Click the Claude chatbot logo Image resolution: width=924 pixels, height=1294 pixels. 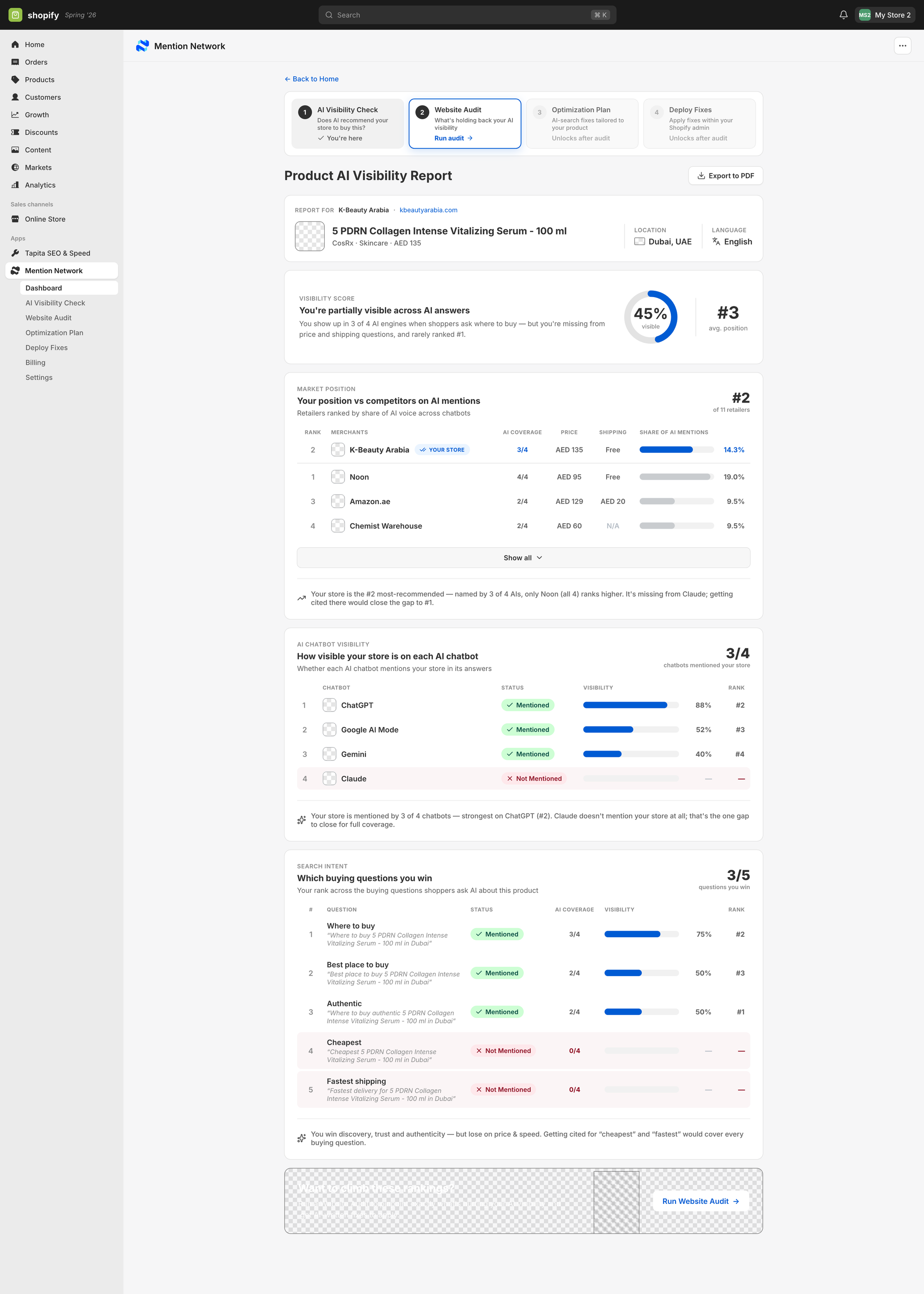click(x=329, y=778)
